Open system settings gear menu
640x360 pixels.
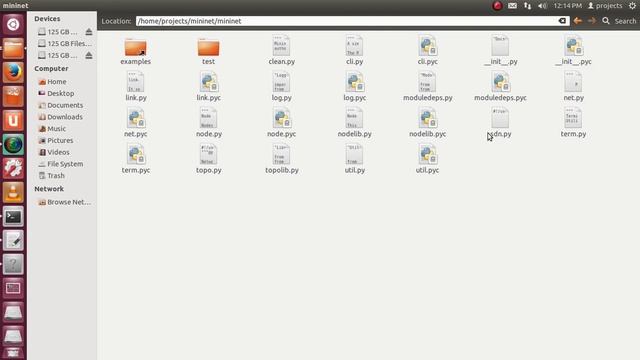(632, 6)
